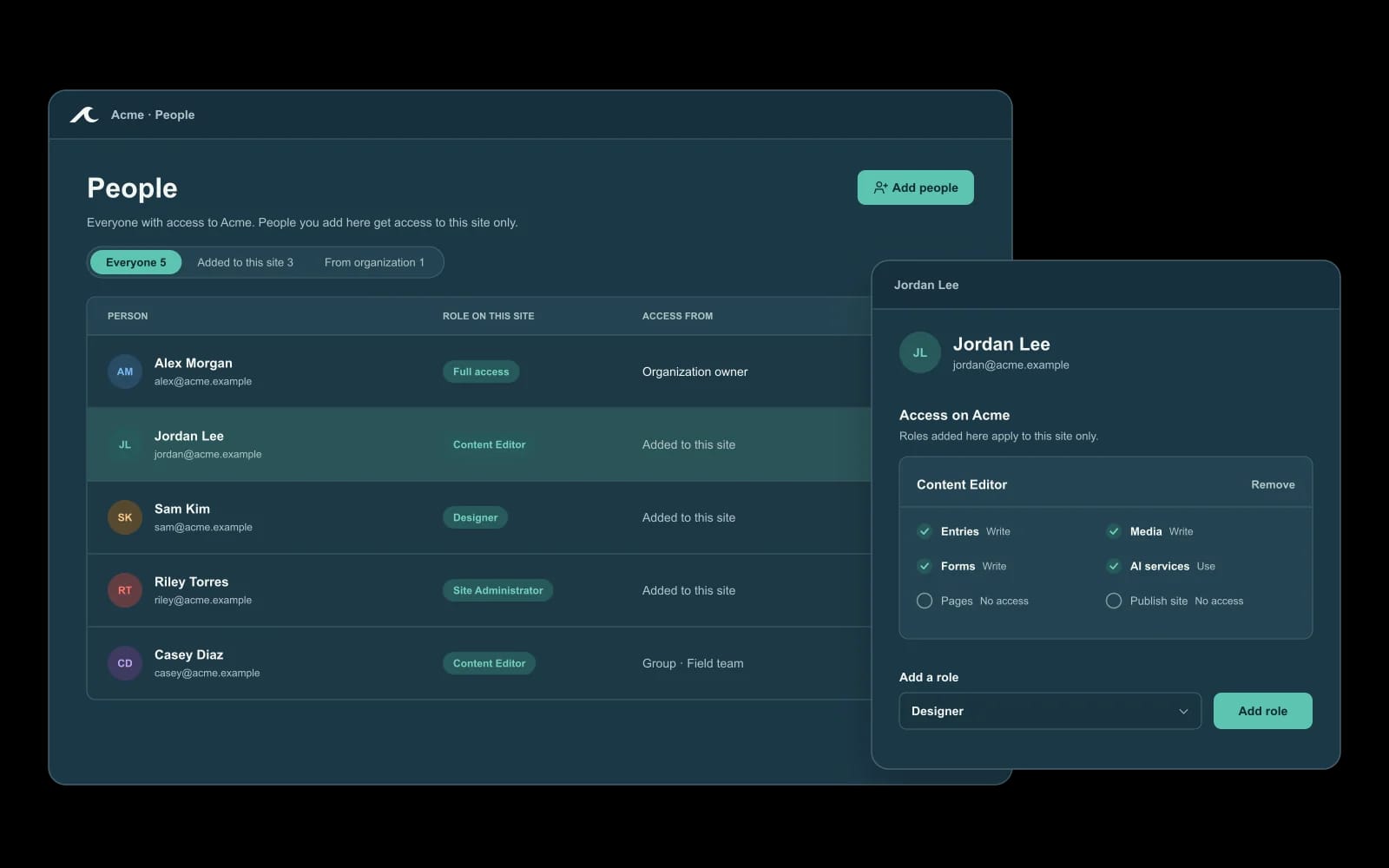Viewport: 1389px width, 868px height.
Task: Click the Group · Field team access text
Action: click(x=693, y=663)
